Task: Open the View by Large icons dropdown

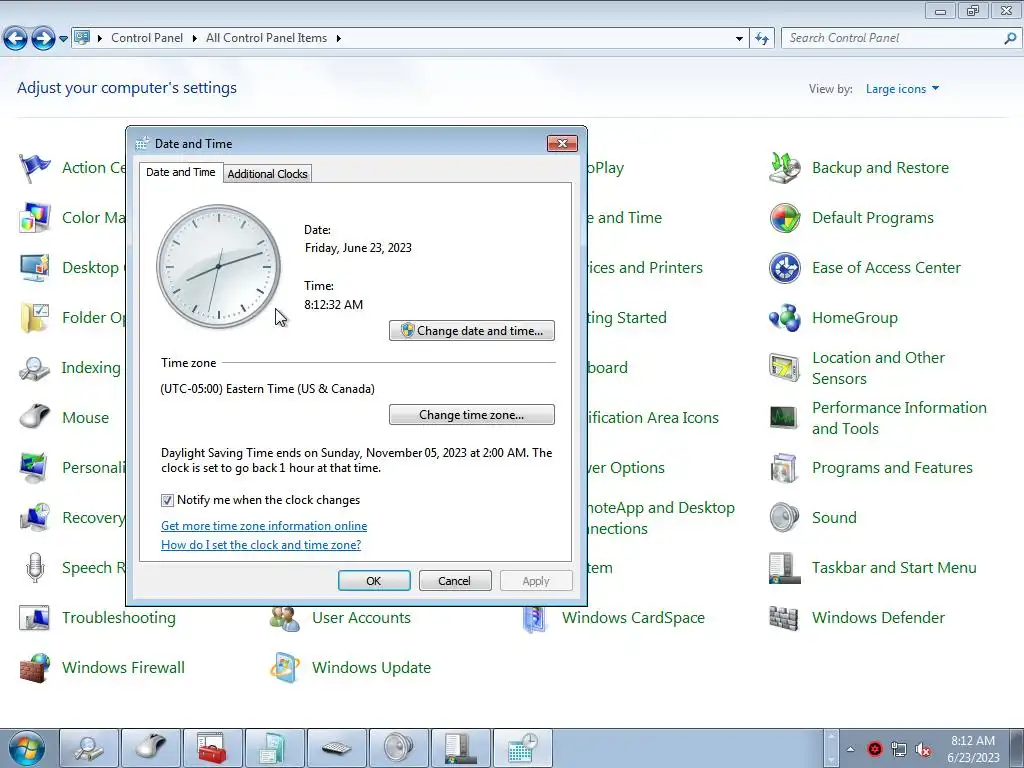Action: pyautogui.click(x=903, y=89)
